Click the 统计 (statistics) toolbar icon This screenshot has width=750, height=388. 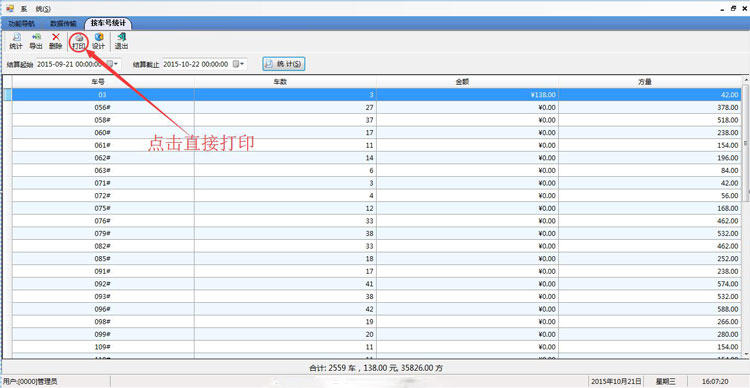click(16, 41)
